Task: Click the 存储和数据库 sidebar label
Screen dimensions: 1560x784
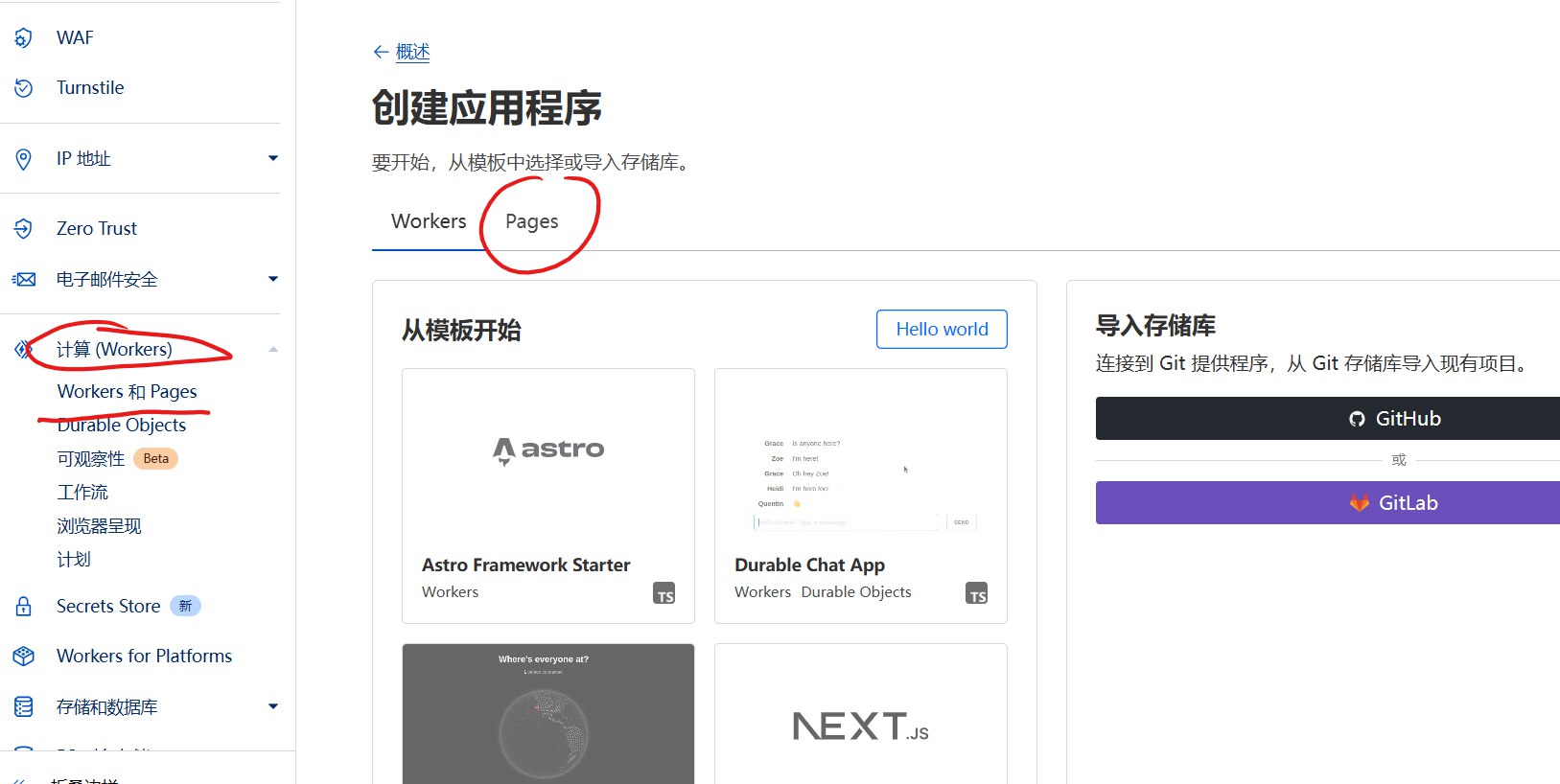Action: (107, 707)
